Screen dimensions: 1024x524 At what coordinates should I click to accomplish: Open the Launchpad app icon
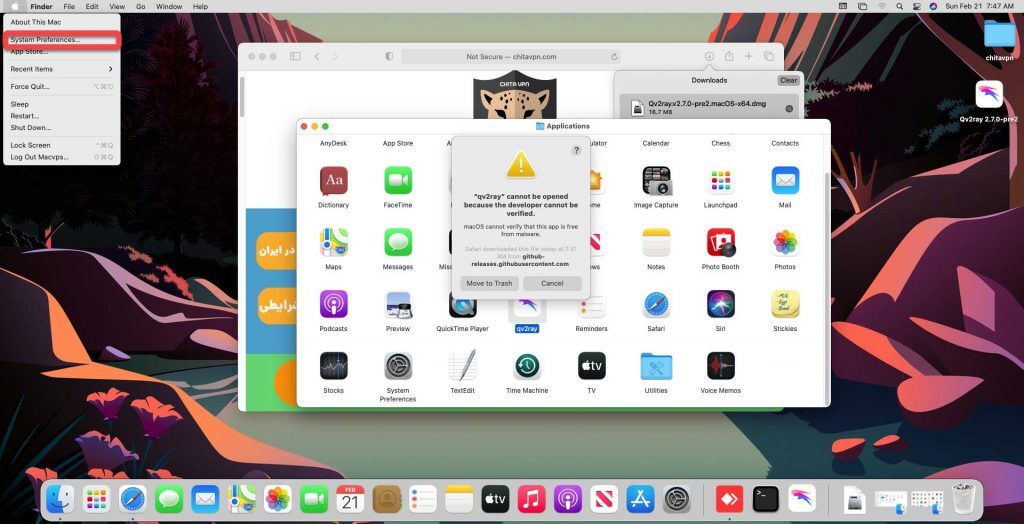pos(720,181)
